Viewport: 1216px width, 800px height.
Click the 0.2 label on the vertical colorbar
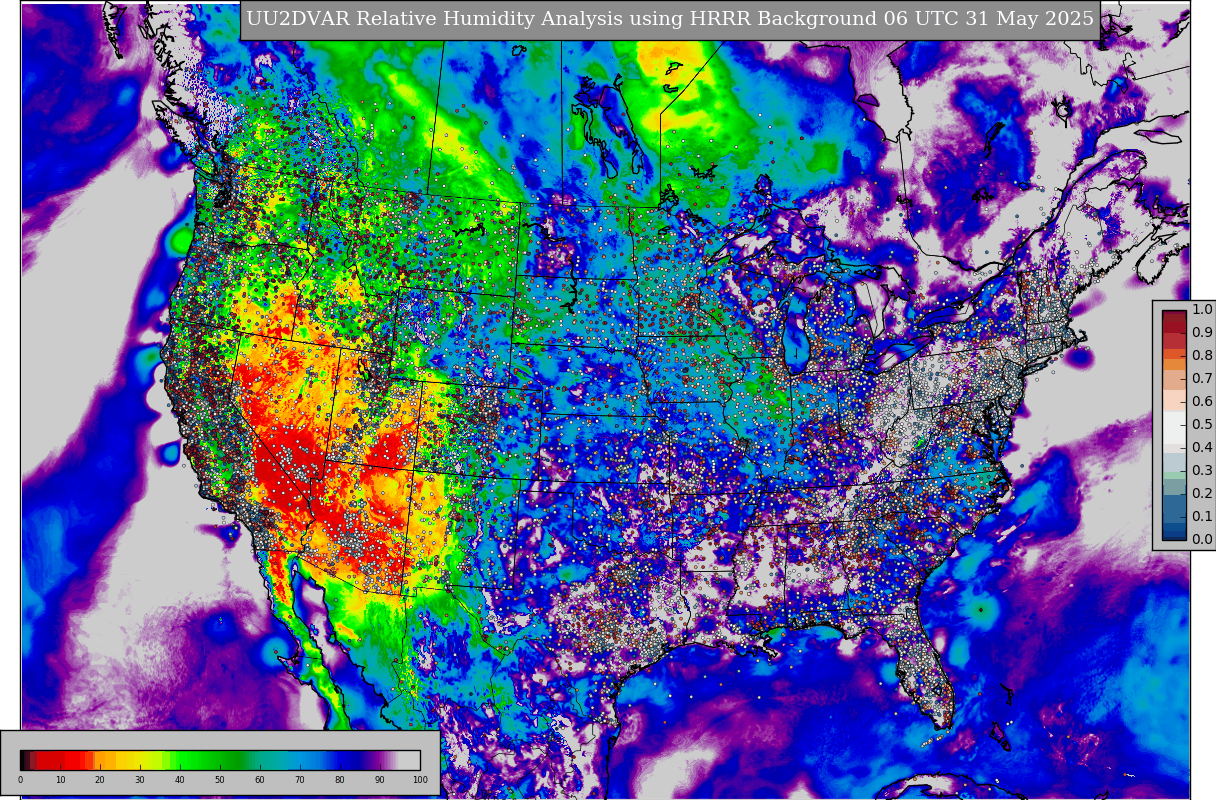click(1202, 494)
